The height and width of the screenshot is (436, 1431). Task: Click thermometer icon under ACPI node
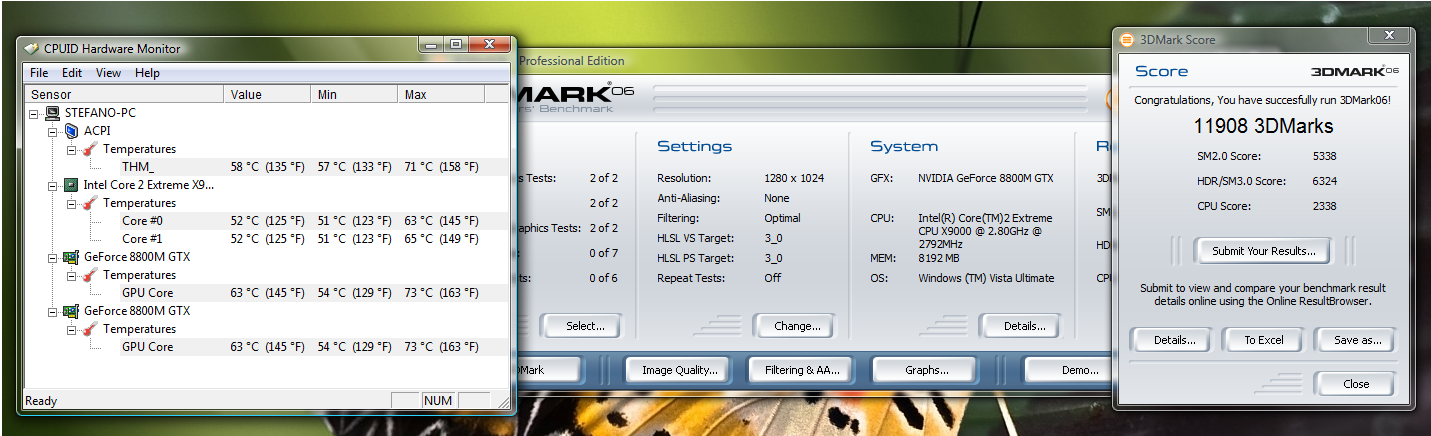(x=90, y=149)
